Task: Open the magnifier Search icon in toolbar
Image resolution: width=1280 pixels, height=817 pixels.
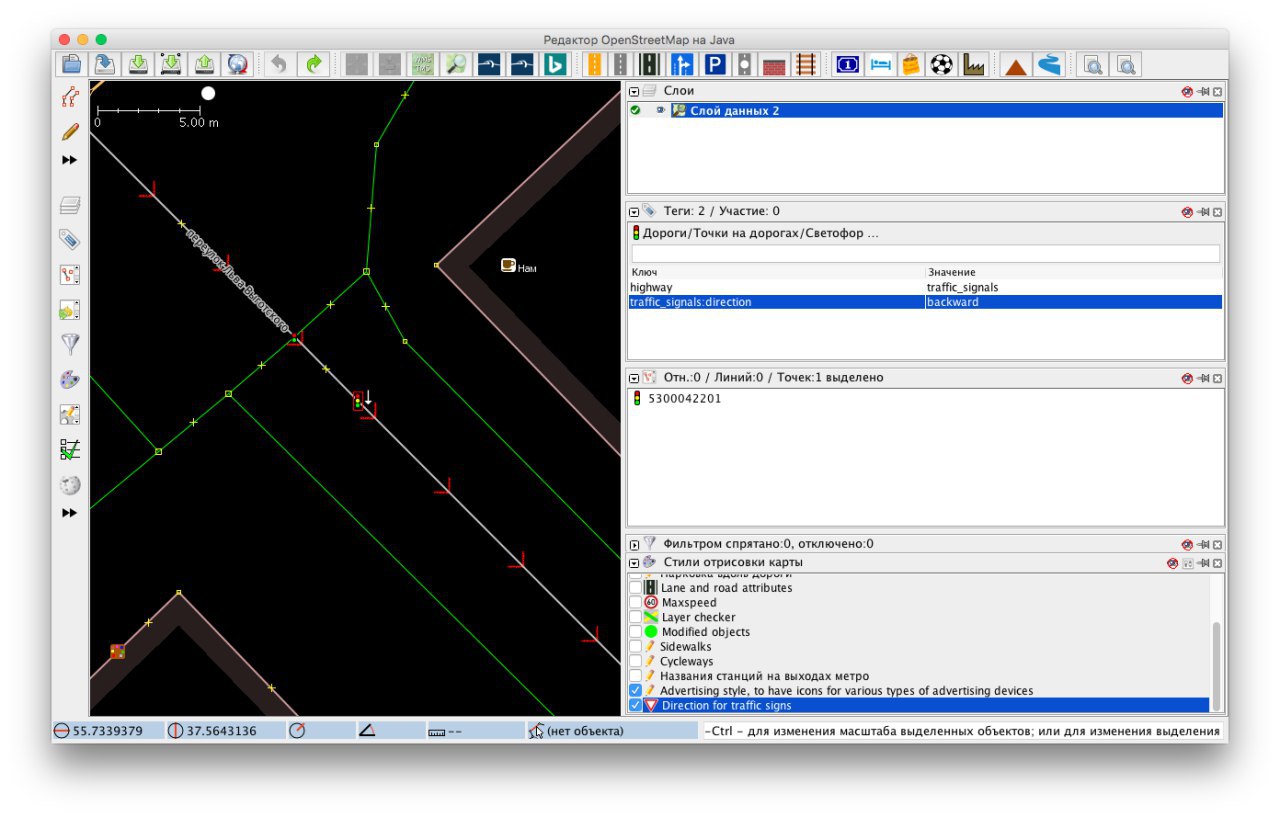Action: coord(456,64)
